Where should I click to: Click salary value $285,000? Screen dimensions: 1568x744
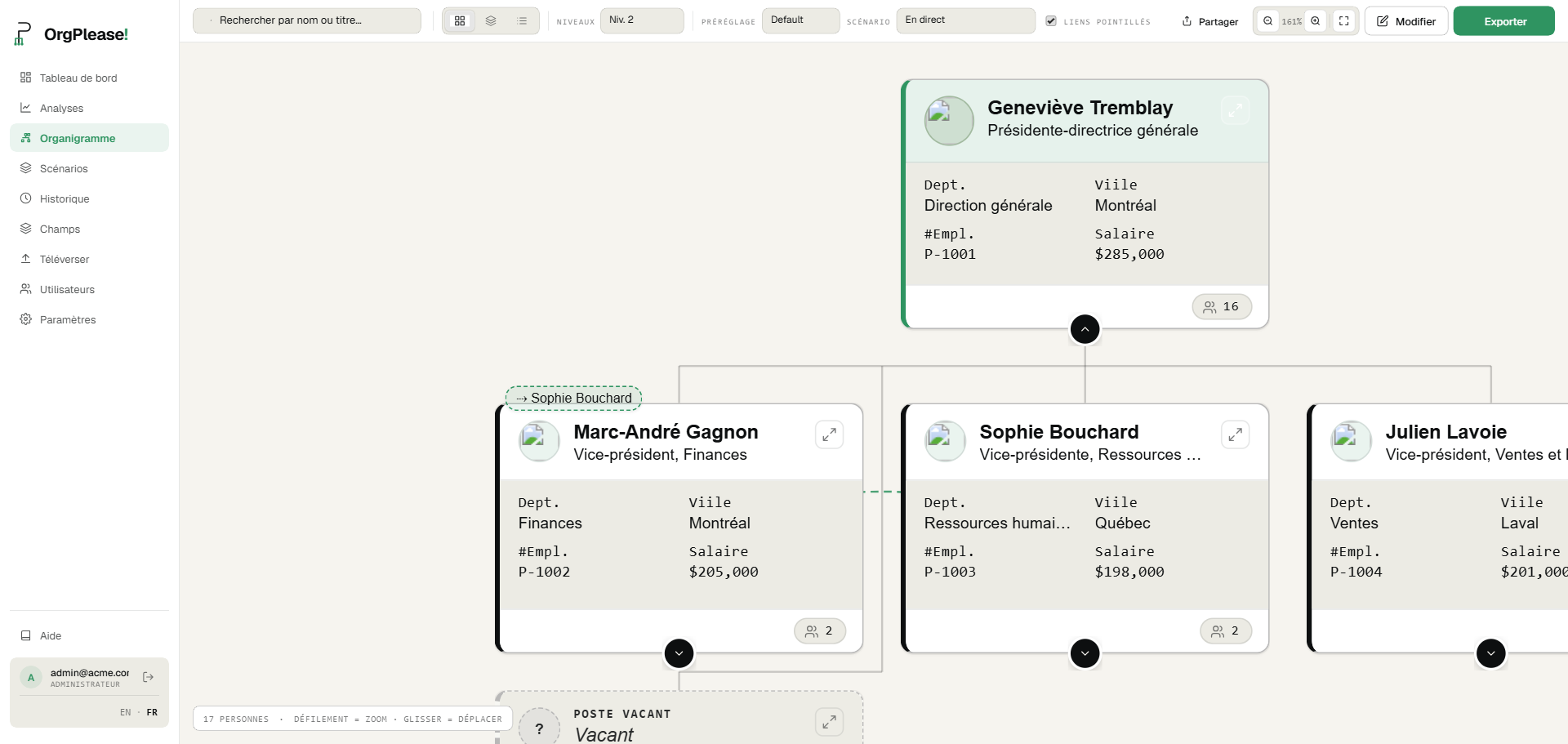[x=1129, y=254]
